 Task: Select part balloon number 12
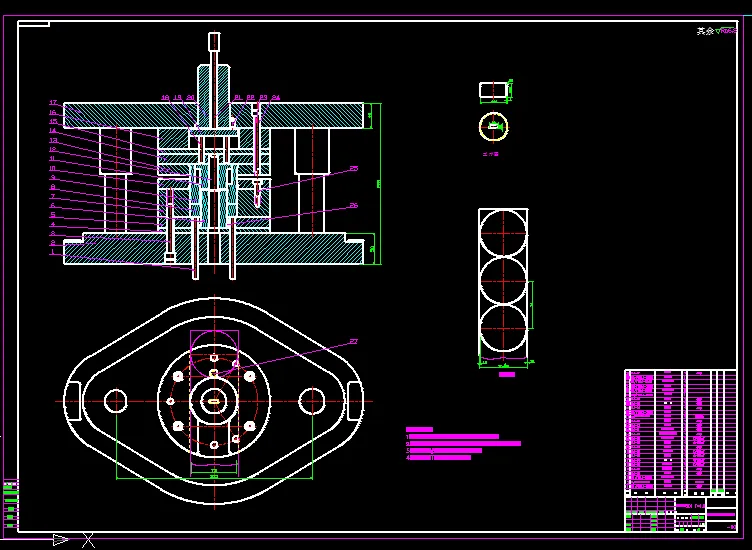click(53, 149)
